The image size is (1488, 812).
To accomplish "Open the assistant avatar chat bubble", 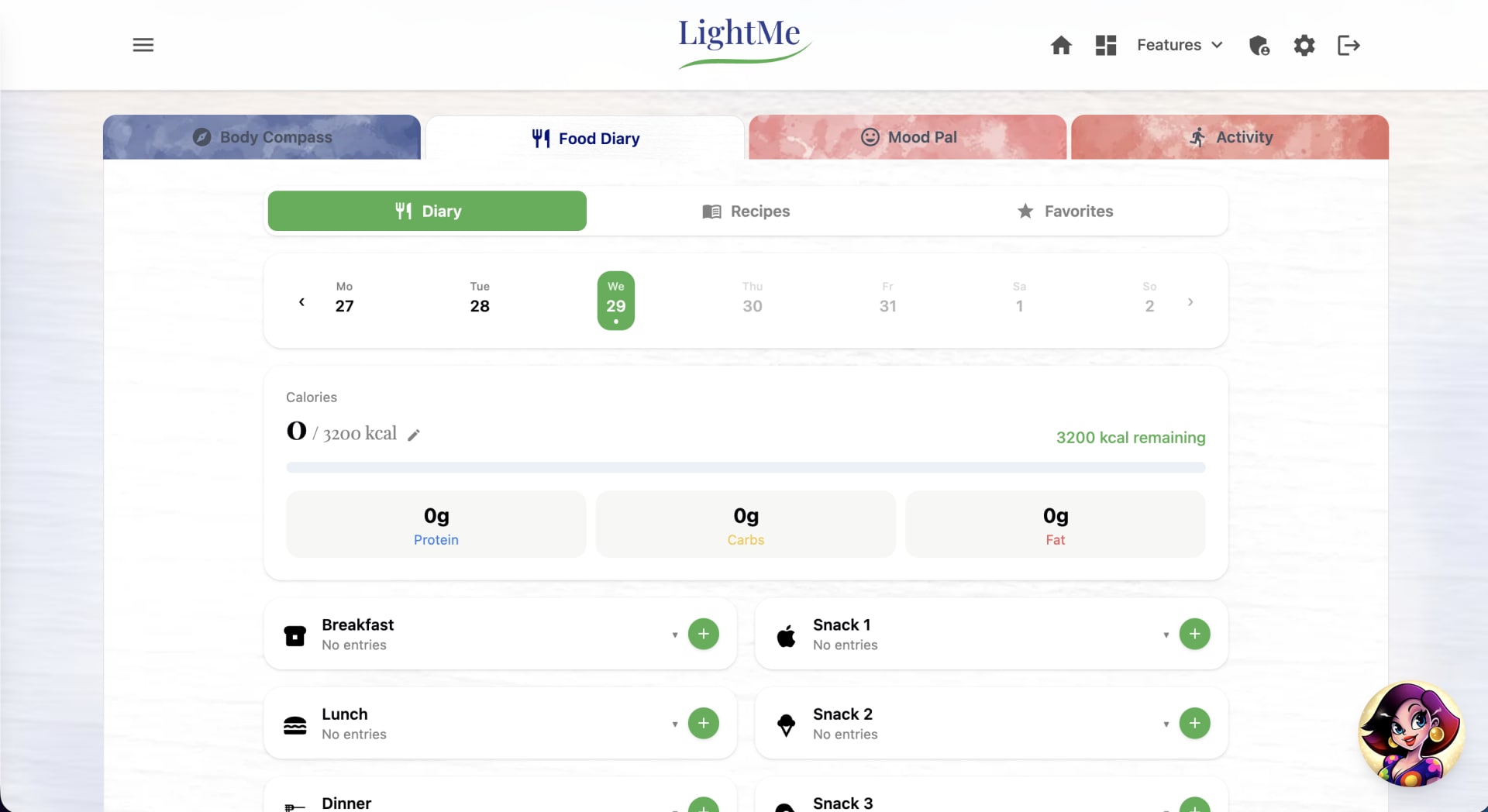I will coord(1411,734).
